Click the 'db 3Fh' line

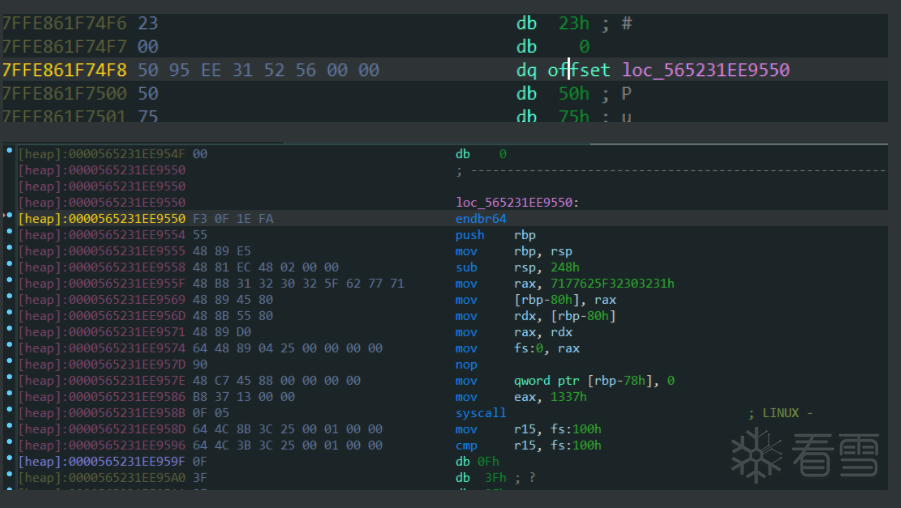point(495,478)
